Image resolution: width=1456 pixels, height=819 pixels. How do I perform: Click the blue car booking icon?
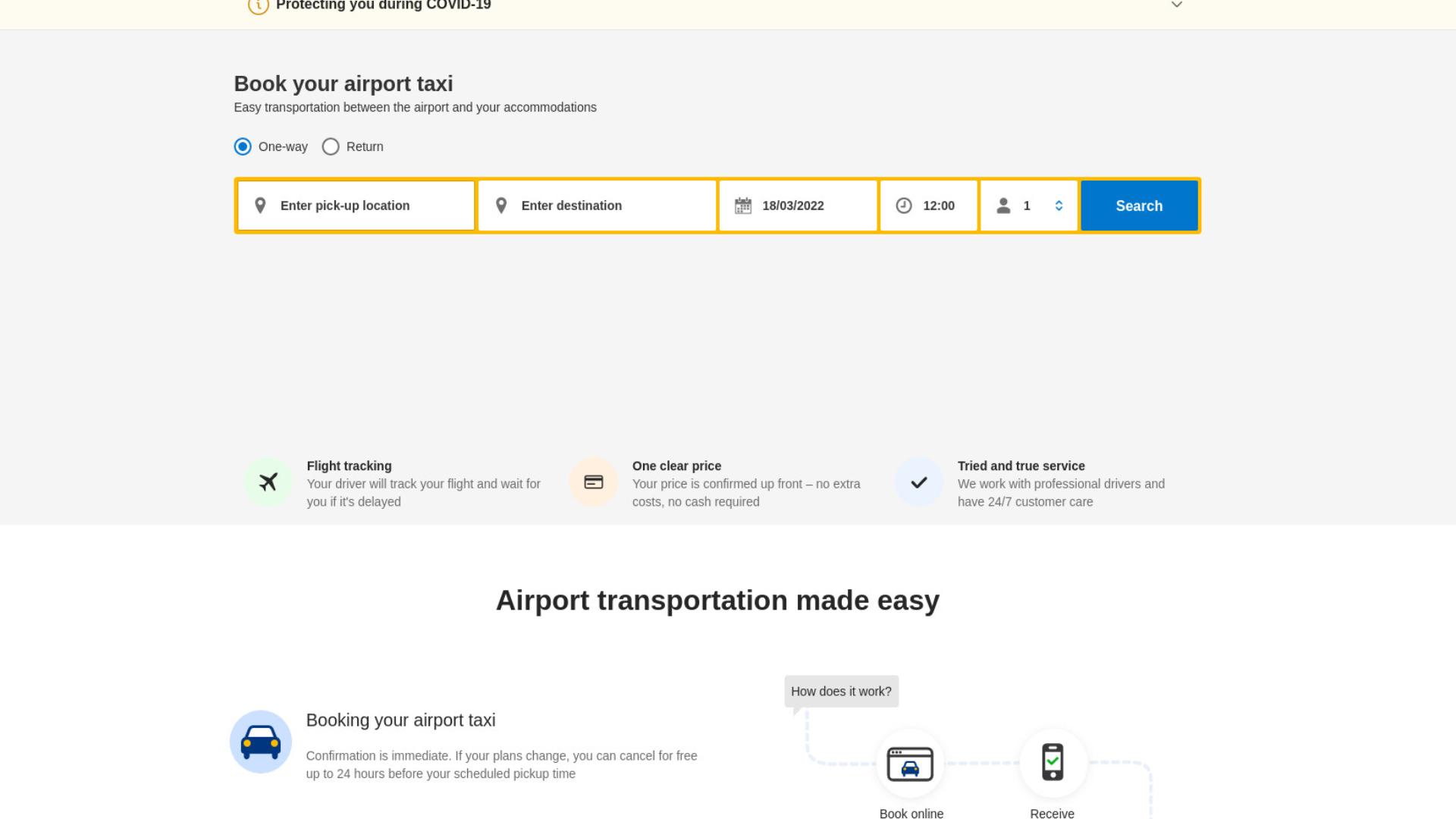261,742
